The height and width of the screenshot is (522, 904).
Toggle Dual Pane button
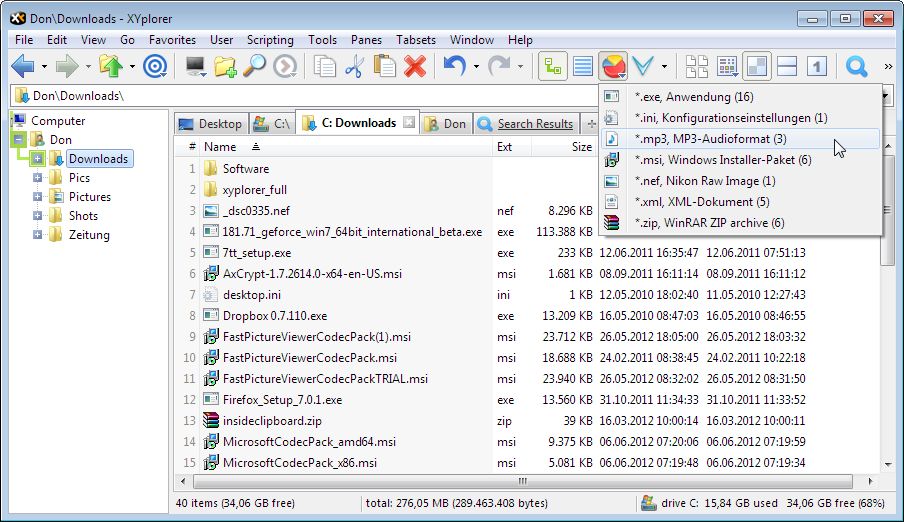pyautogui.click(x=756, y=66)
